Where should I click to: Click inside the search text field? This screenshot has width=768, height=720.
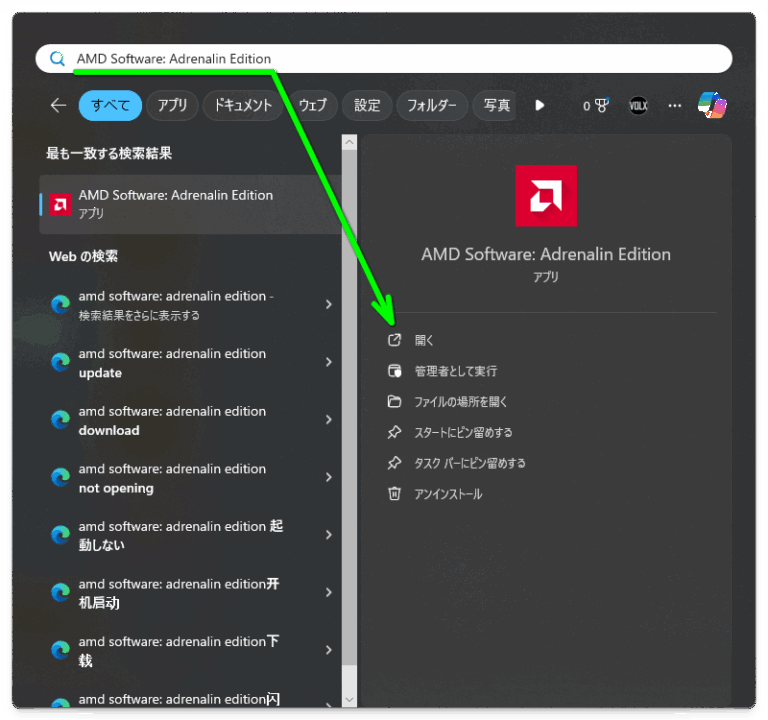pos(450,59)
